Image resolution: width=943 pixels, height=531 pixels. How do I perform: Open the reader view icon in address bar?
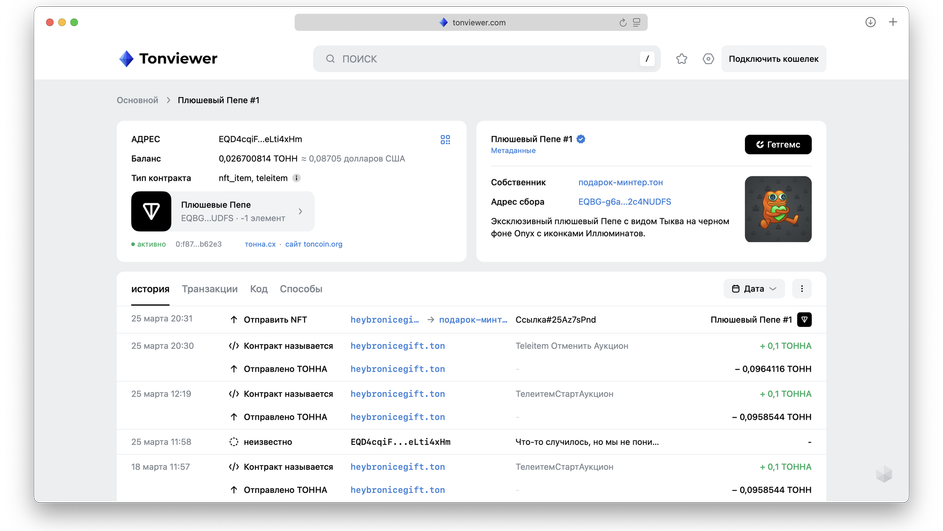point(636,22)
